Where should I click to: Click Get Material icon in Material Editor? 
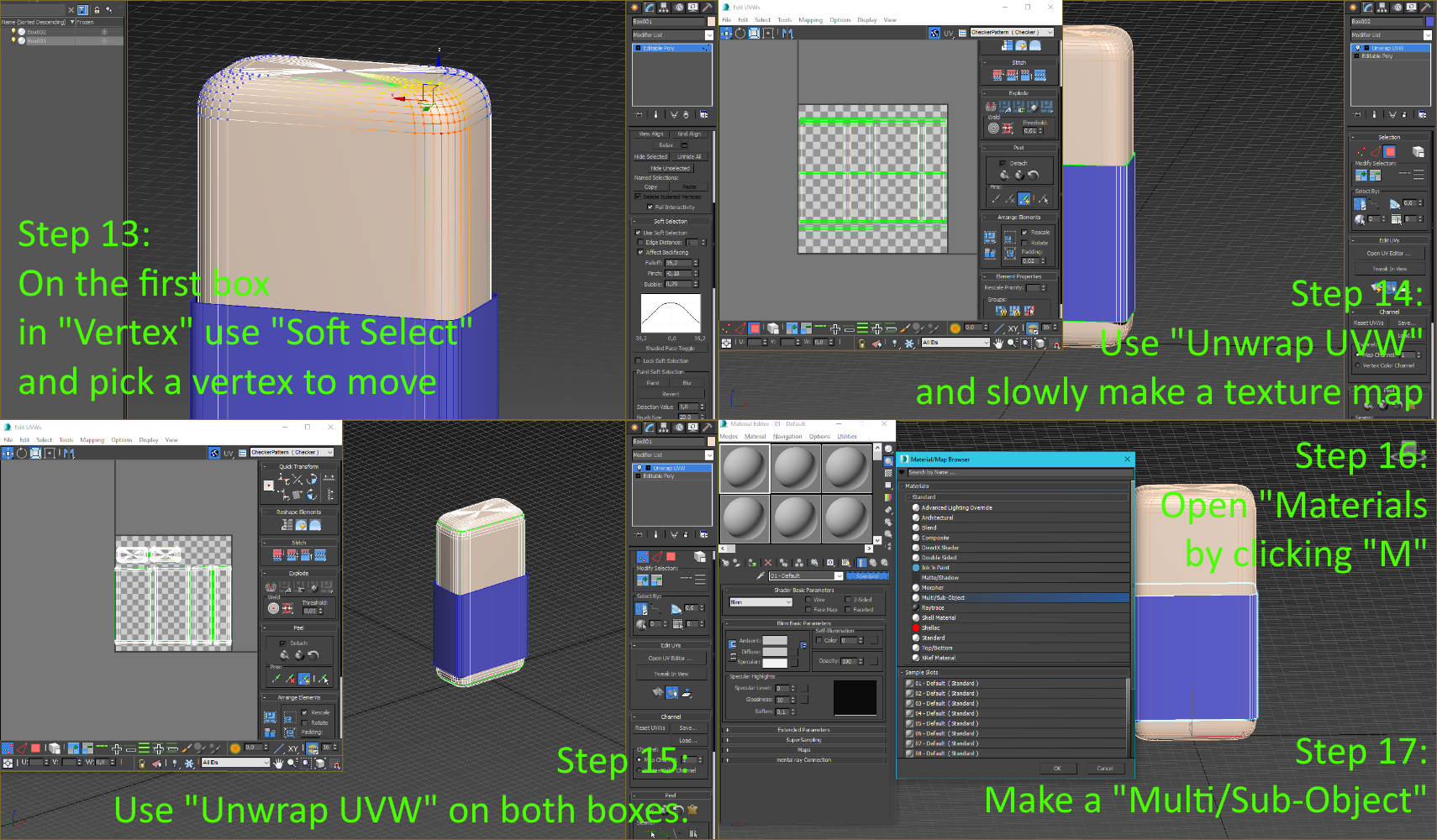pos(725,563)
